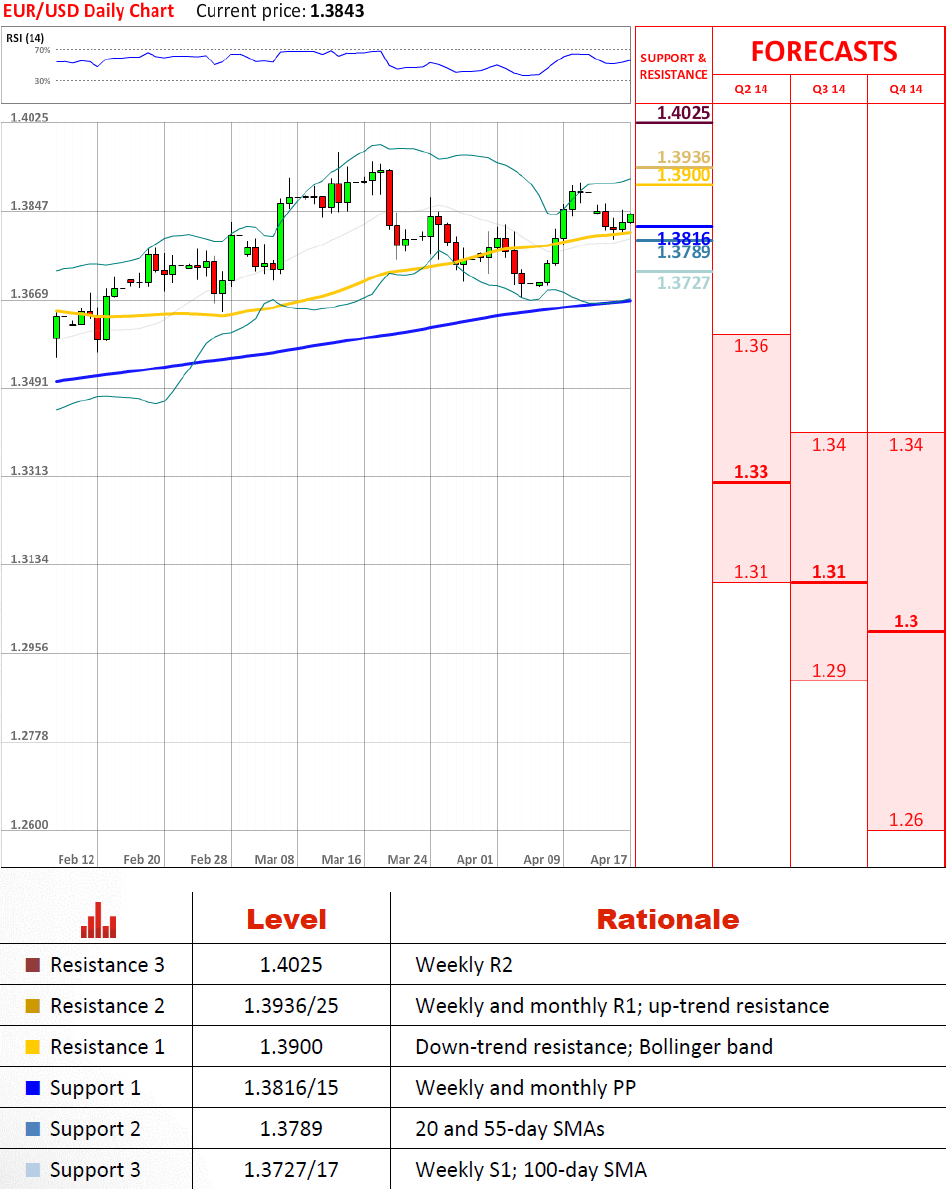Click the 1.2956 price axis label
The width and height of the screenshot is (947, 1189).
click(x=29, y=647)
